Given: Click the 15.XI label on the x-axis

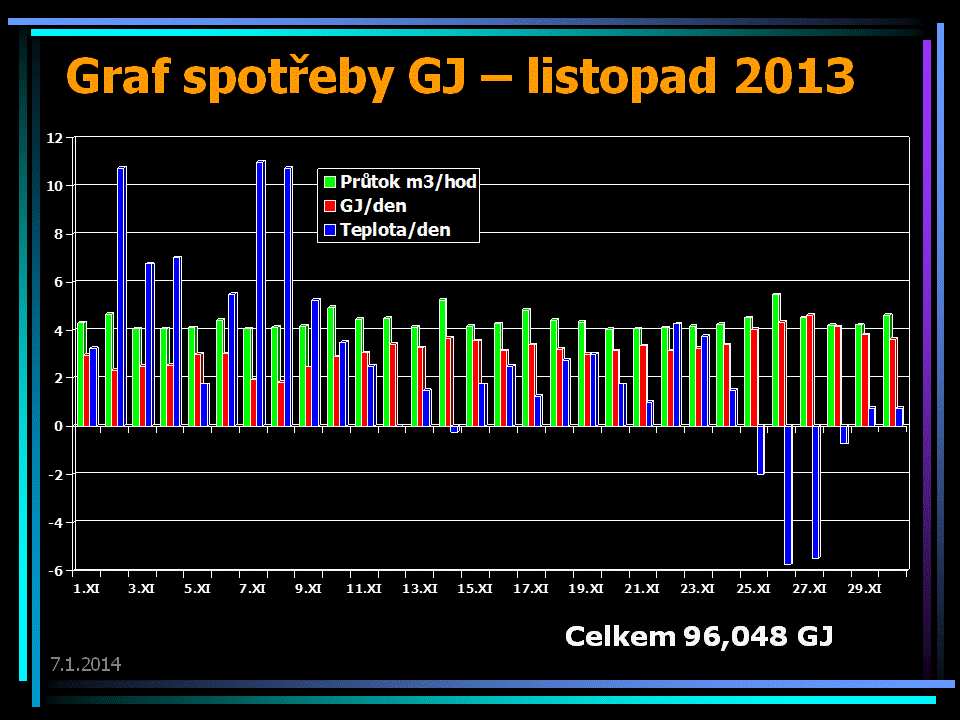Looking at the screenshot, I should (x=474, y=589).
